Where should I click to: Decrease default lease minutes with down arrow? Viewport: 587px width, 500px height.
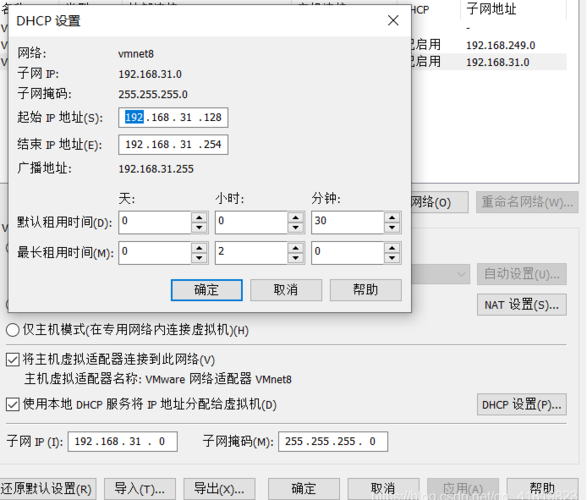click(392, 228)
